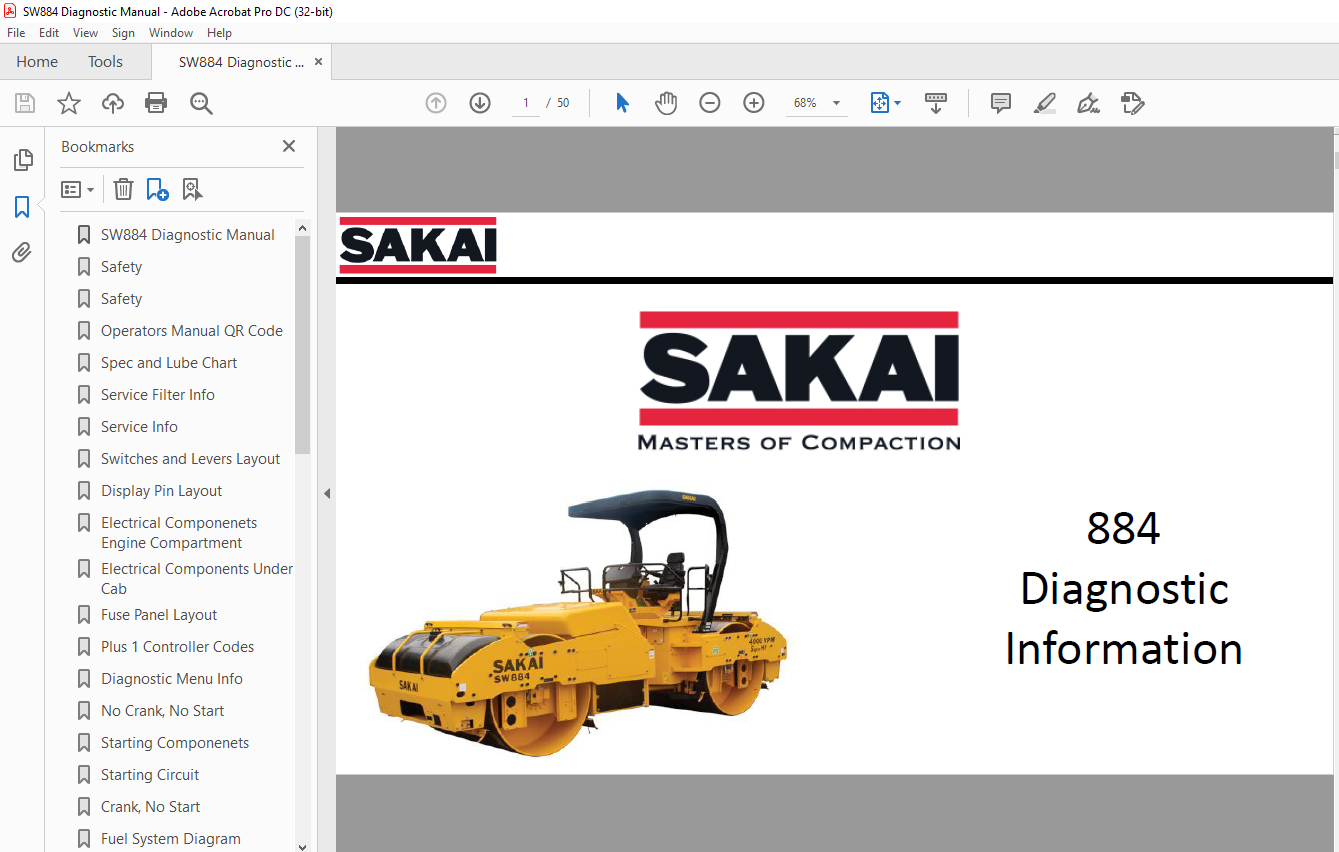The width and height of the screenshot is (1339, 852).
Task: Open the Sign menu
Action: (123, 33)
